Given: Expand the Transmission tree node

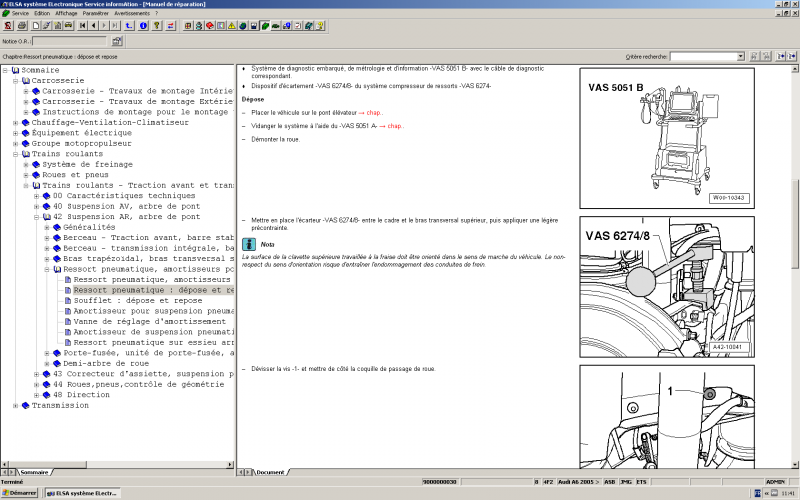Looking at the screenshot, I should (16, 405).
